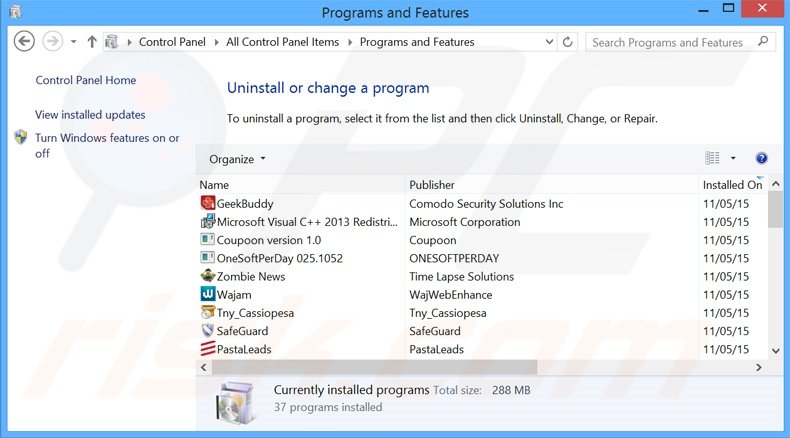Open Control Panel Home link
This screenshot has height=438, width=790.
click(x=86, y=80)
